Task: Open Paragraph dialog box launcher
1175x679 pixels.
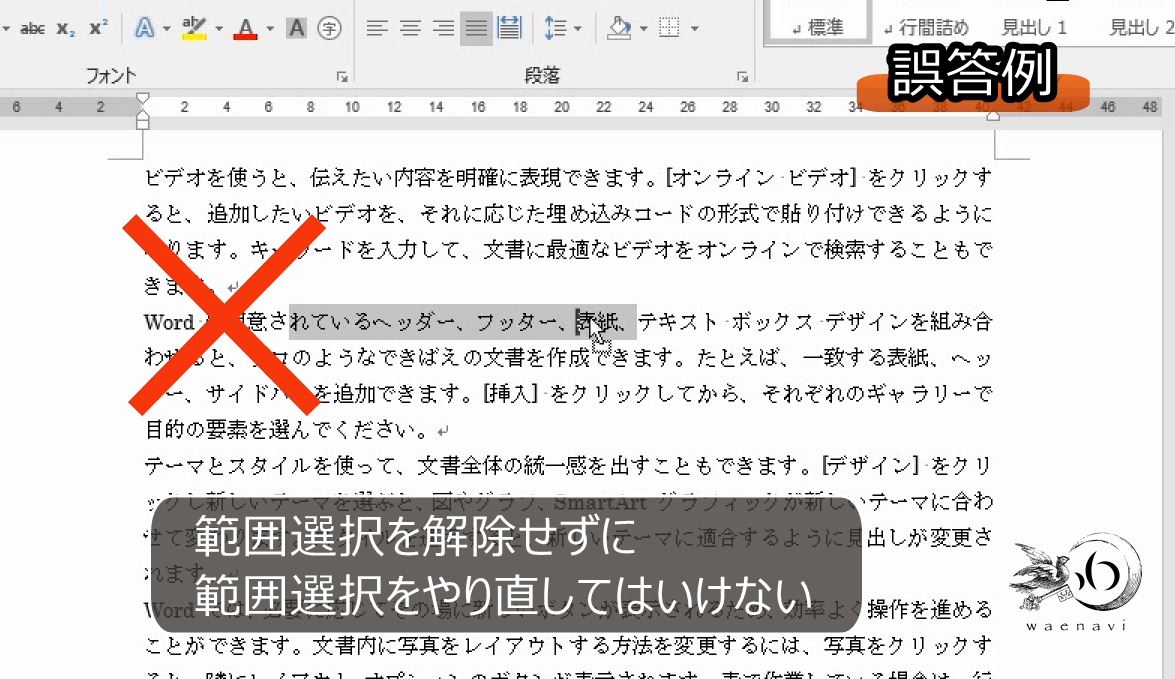Action: click(742, 76)
